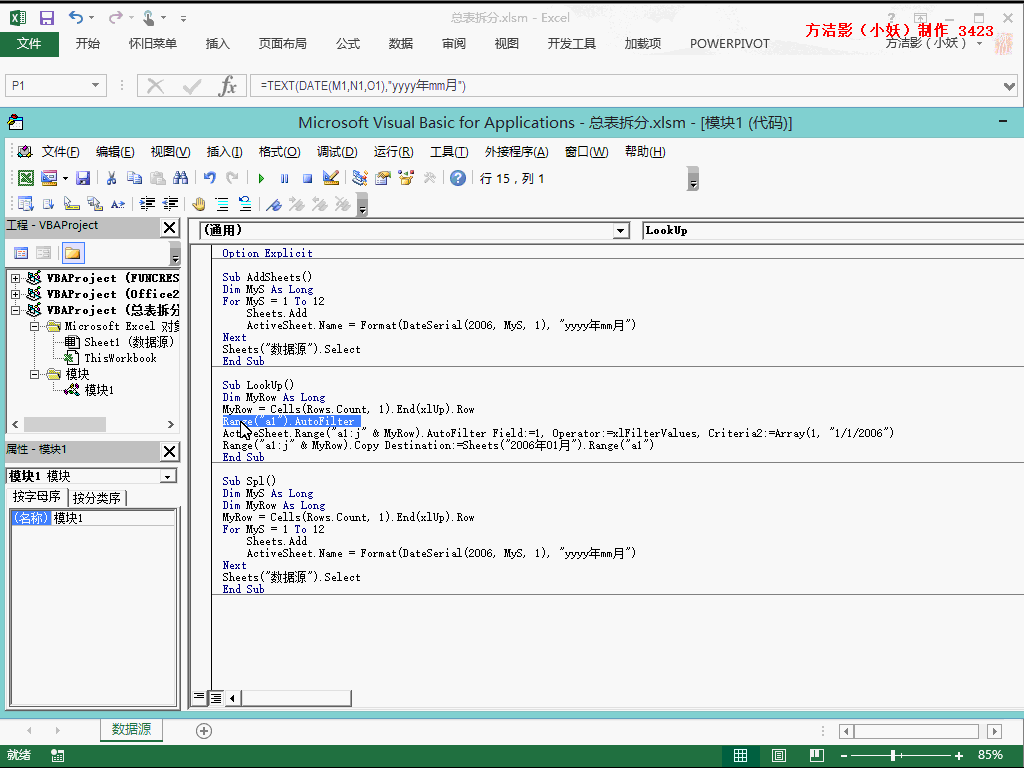Viewport: 1024px width, 768px height.
Task: Open Project Explorer icon
Action: tap(360, 178)
